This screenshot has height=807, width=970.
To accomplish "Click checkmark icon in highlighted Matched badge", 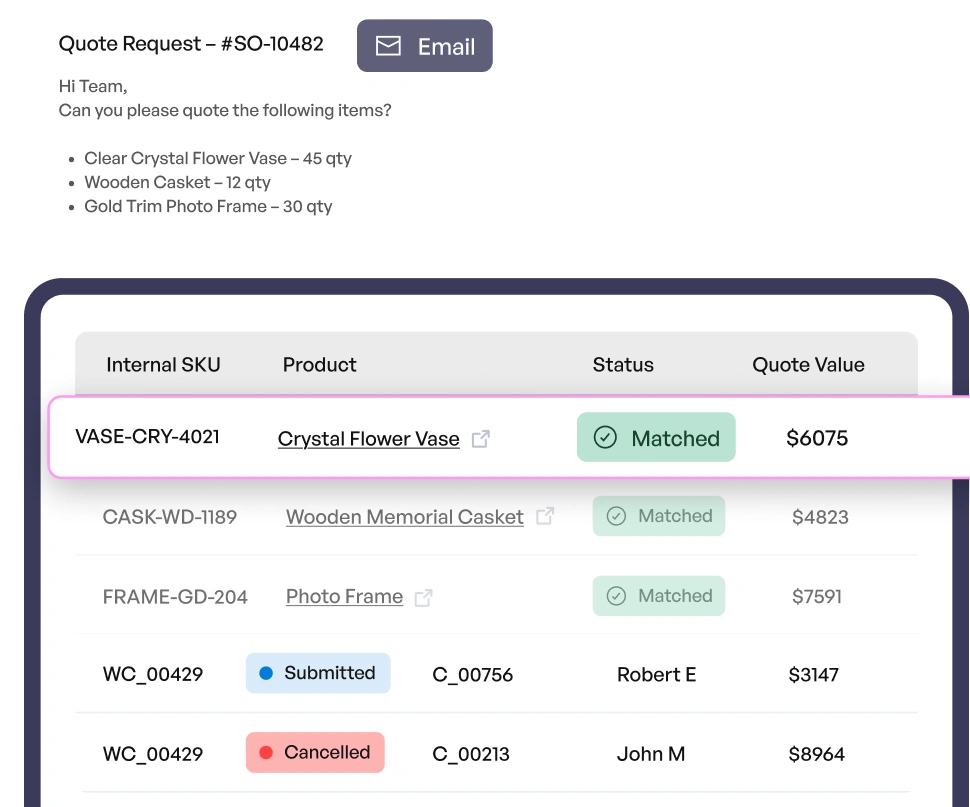I will [x=605, y=437].
